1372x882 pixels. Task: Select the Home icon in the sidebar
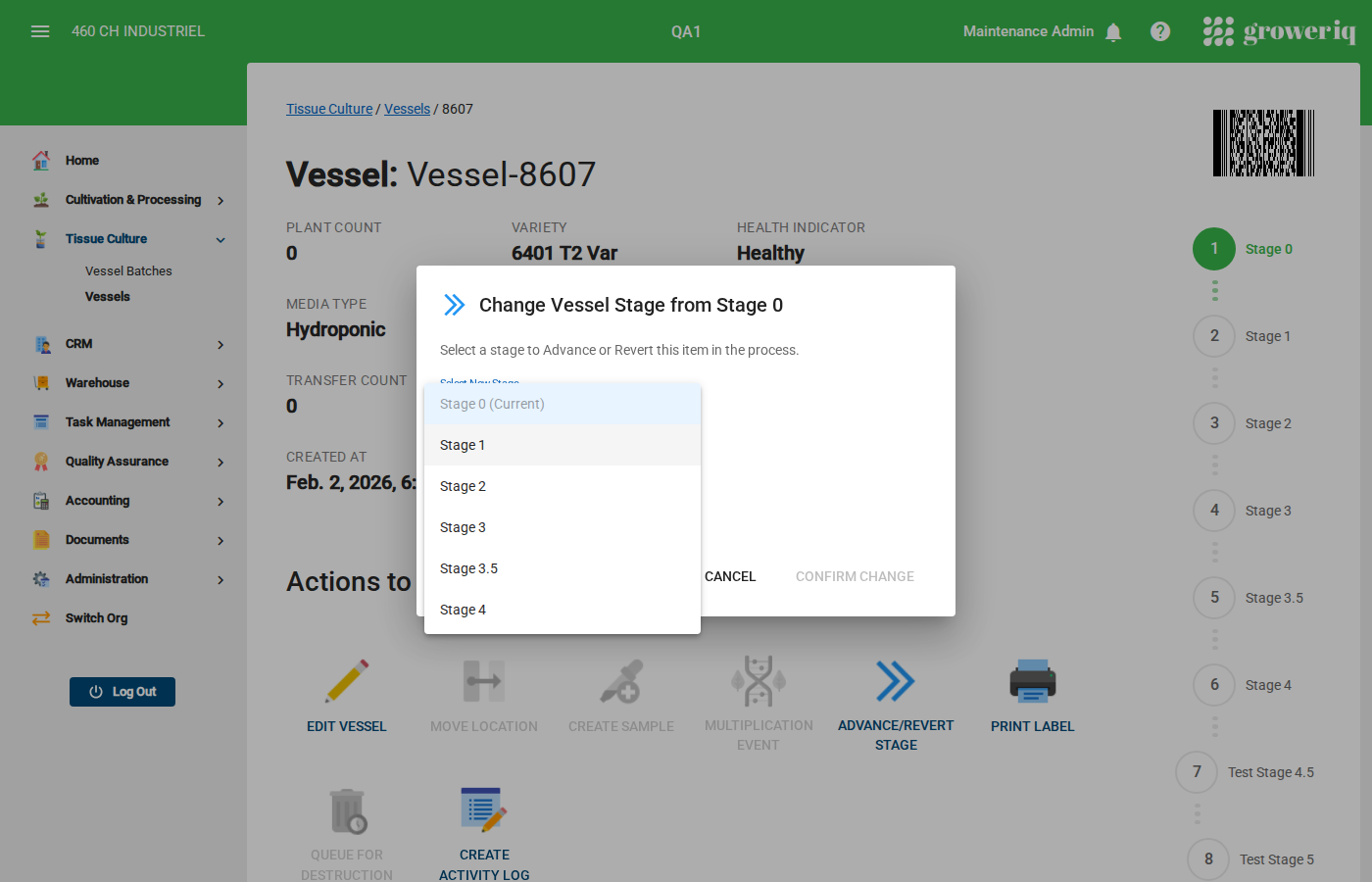(x=41, y=160)
